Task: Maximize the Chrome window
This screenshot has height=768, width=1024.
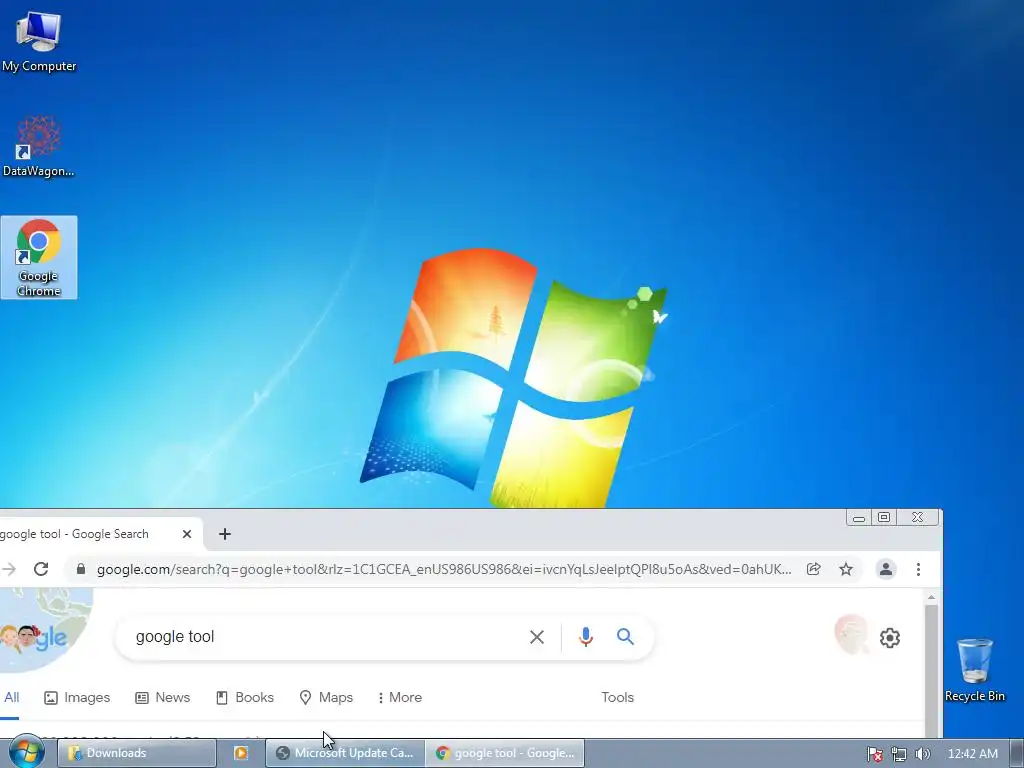Action: (x=884, y=518)
